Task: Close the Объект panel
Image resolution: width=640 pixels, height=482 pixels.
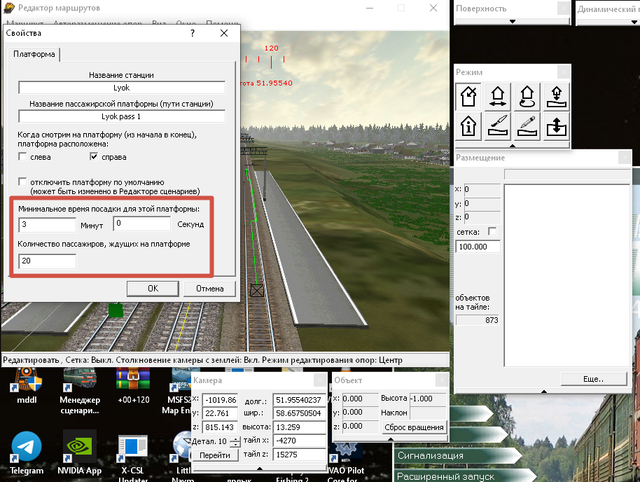Action: [442, 380]
